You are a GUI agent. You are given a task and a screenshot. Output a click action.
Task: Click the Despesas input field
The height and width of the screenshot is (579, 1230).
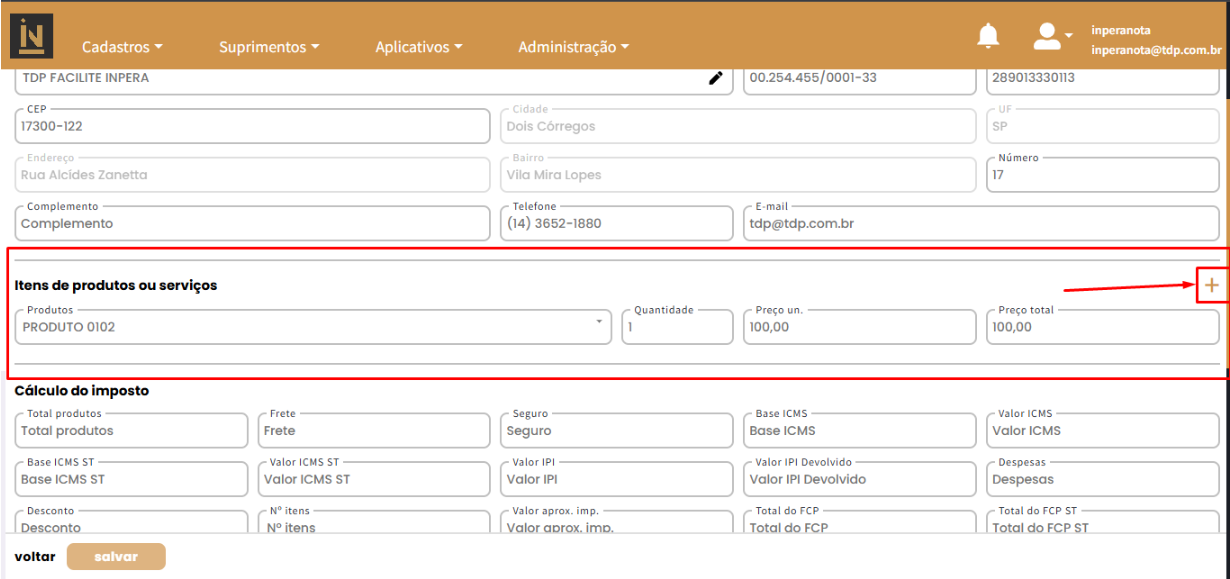(1103, 479)
